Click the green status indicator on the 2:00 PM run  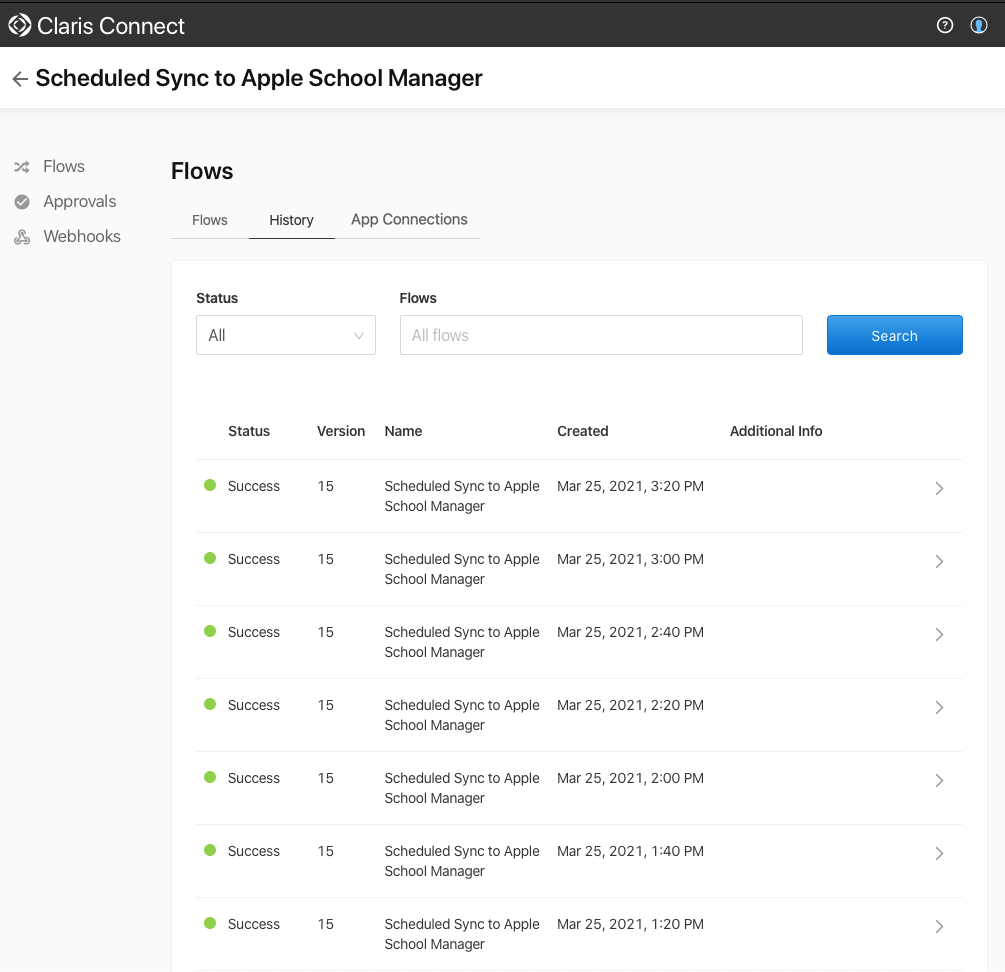[210, 776]
